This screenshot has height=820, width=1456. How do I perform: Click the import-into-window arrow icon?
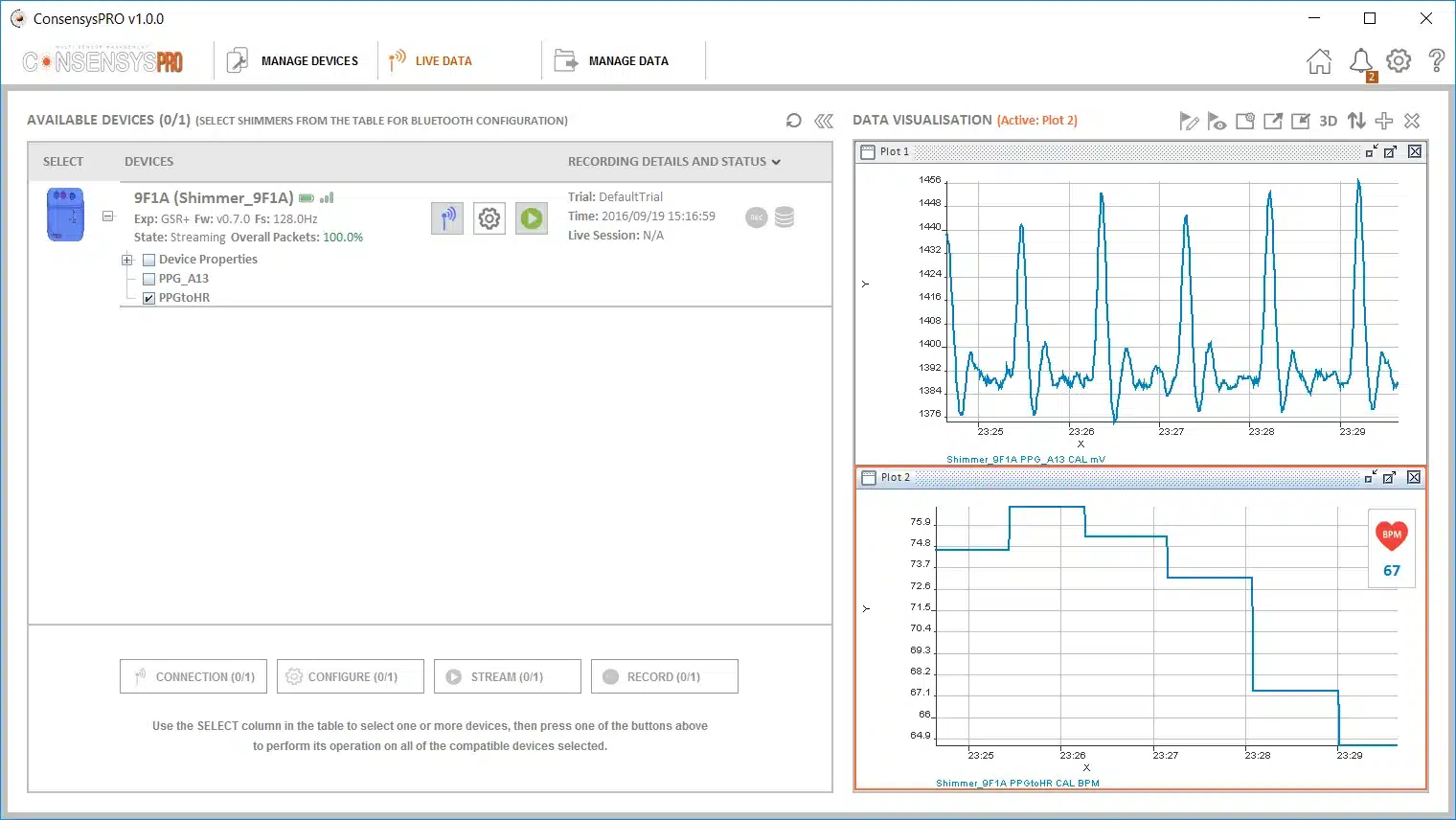pos(1301,121)
